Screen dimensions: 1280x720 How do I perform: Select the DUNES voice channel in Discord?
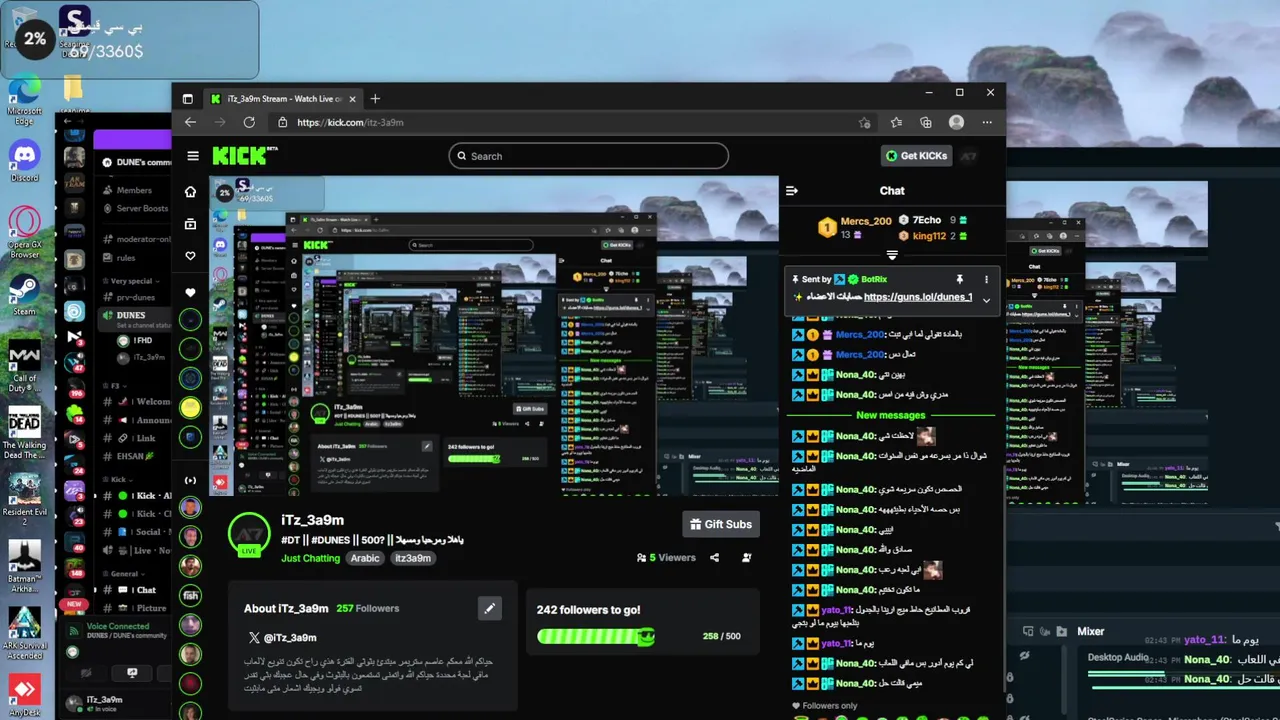(x=131, y=315)
